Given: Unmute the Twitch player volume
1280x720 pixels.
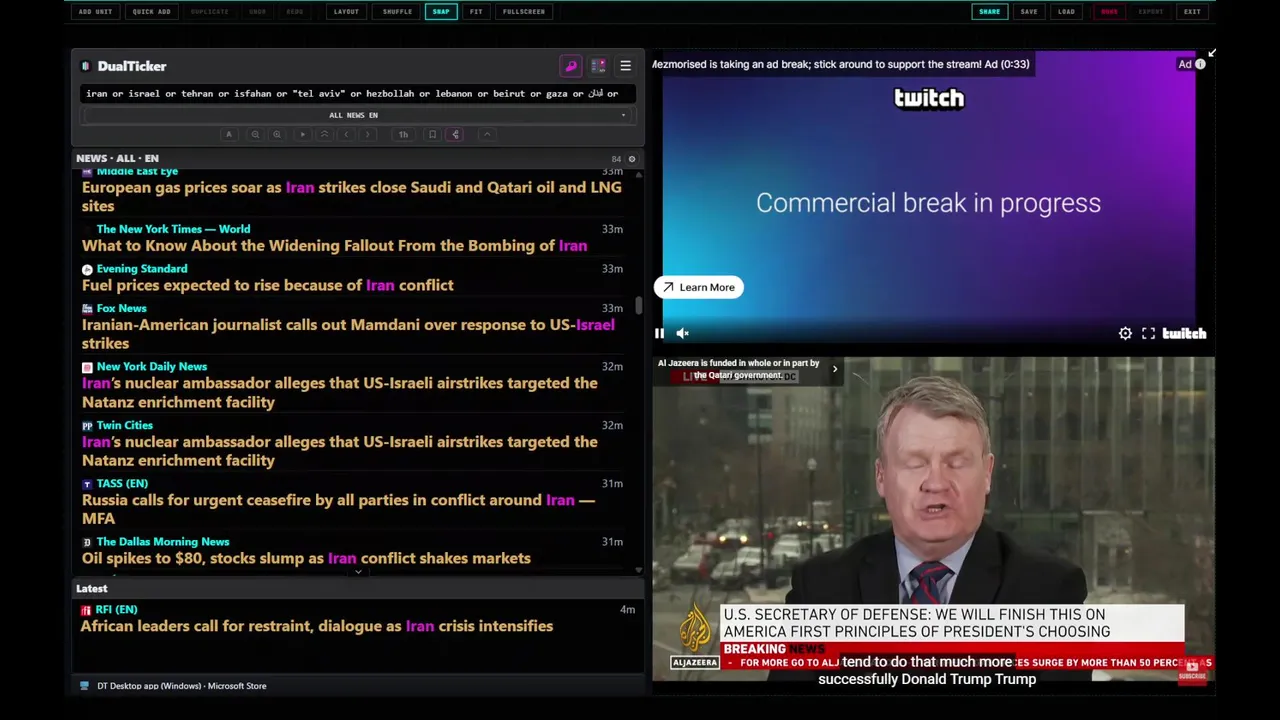Looking at the screenshot, I should coord(682,334).
